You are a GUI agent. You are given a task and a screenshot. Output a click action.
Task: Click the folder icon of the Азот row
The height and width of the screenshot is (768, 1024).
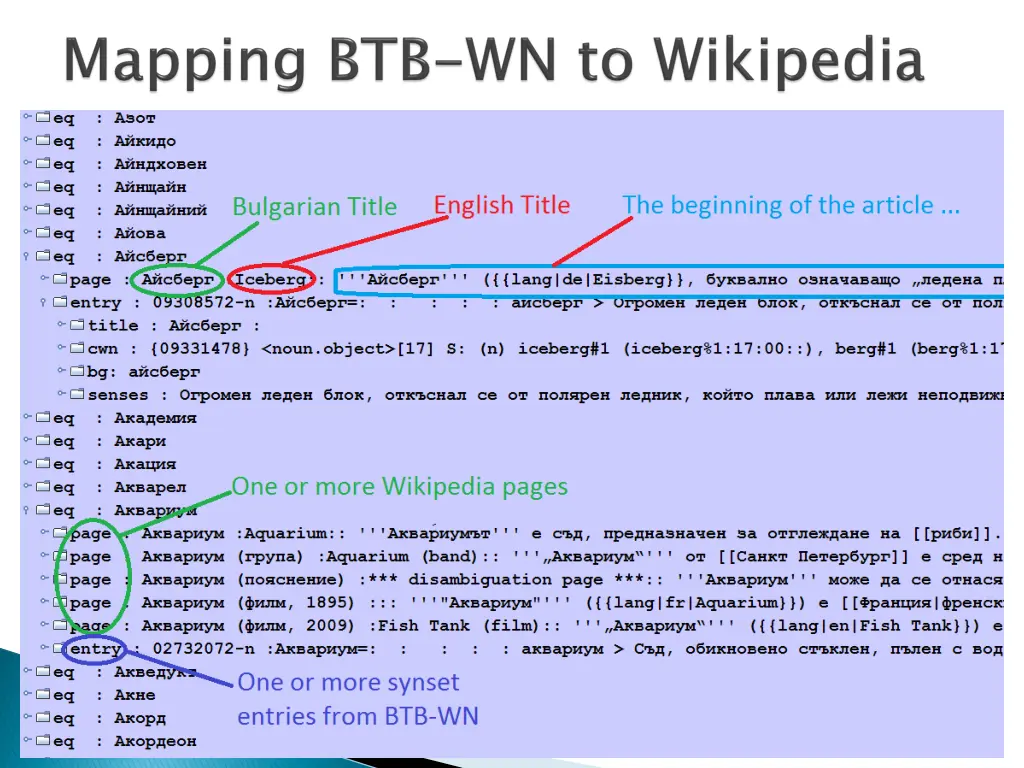[x=43, y=118]
